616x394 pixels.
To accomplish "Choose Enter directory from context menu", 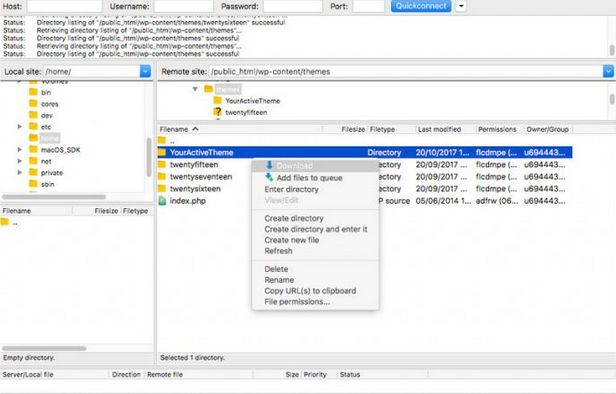I will pos(291,189).
